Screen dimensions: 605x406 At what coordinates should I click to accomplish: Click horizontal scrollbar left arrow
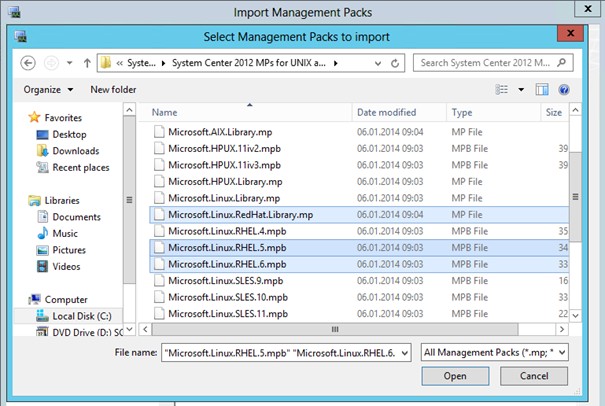[145, 329]
